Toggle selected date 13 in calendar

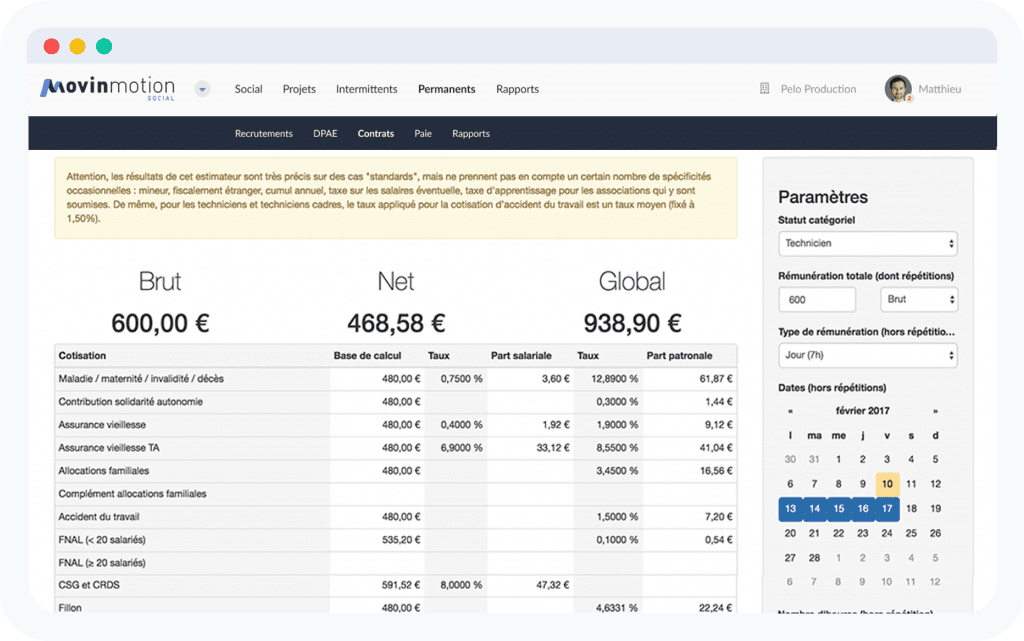coord(790,509)
